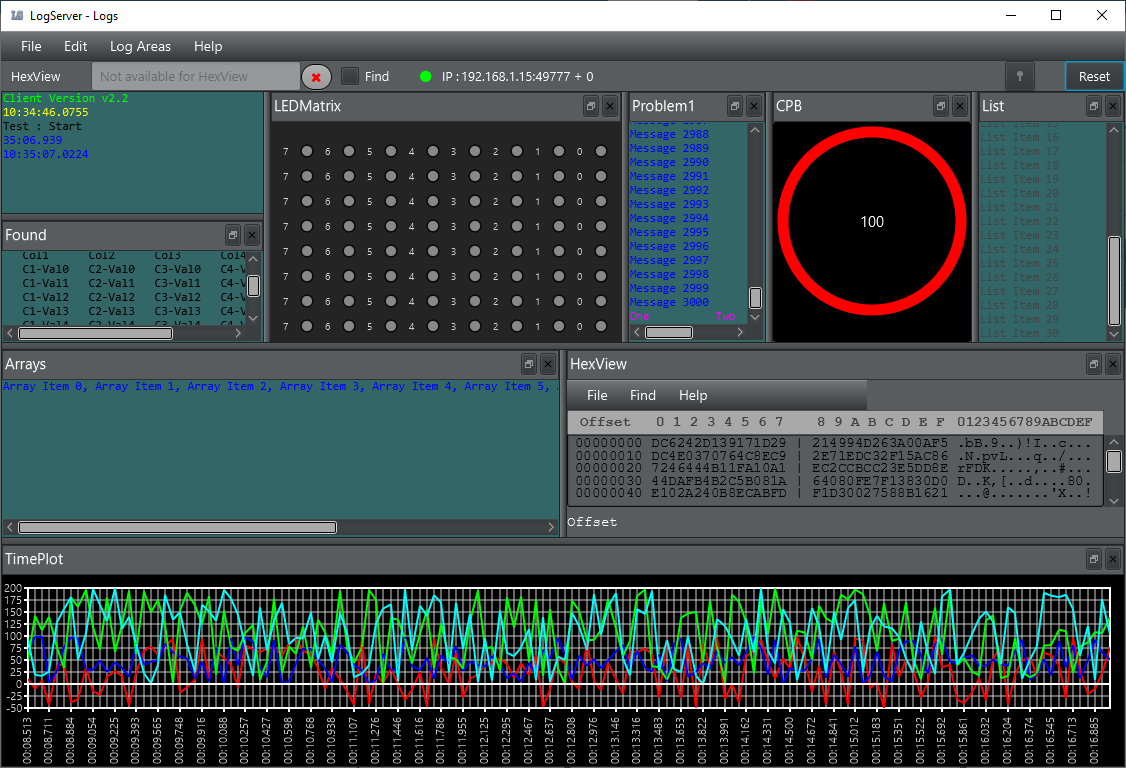Click the red X clear-search icon

coord(316,77)
